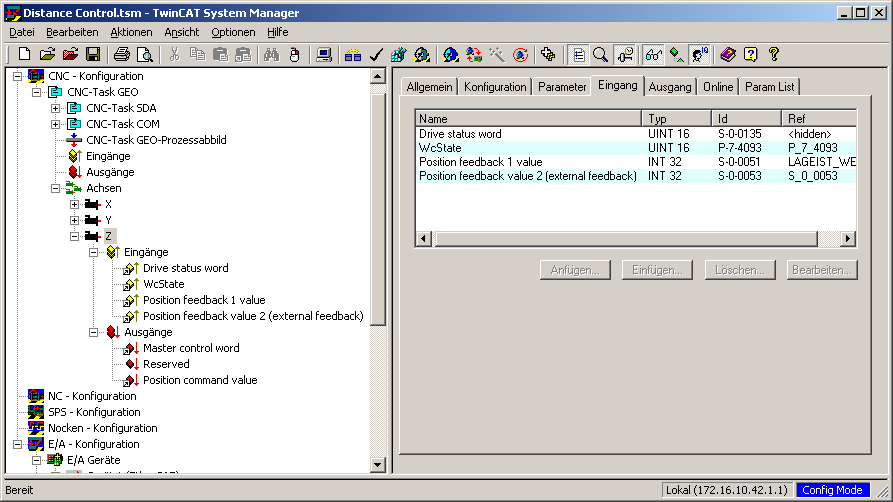Open the Hilfe menu

coord(278,32)
